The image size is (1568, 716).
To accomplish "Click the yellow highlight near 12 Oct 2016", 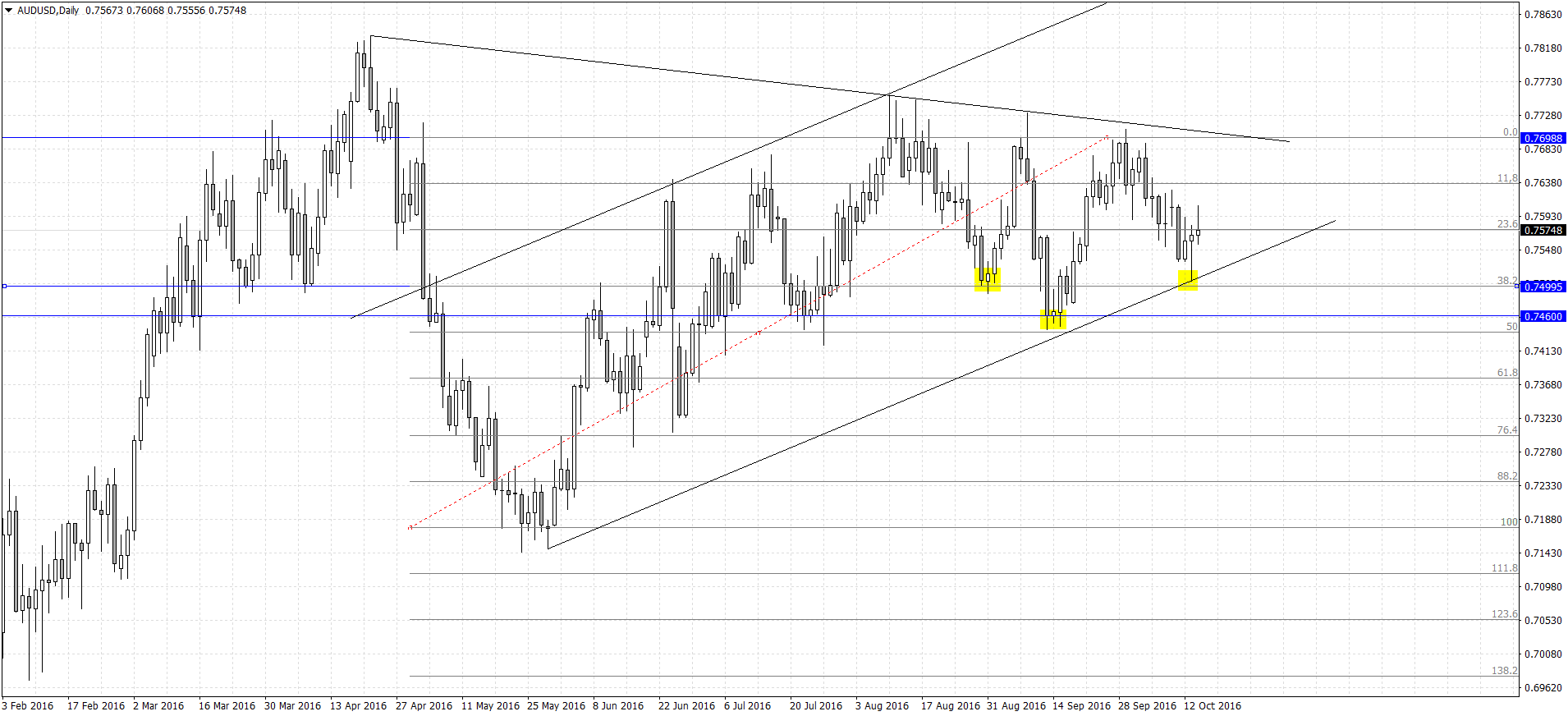I will point(1188,280).
